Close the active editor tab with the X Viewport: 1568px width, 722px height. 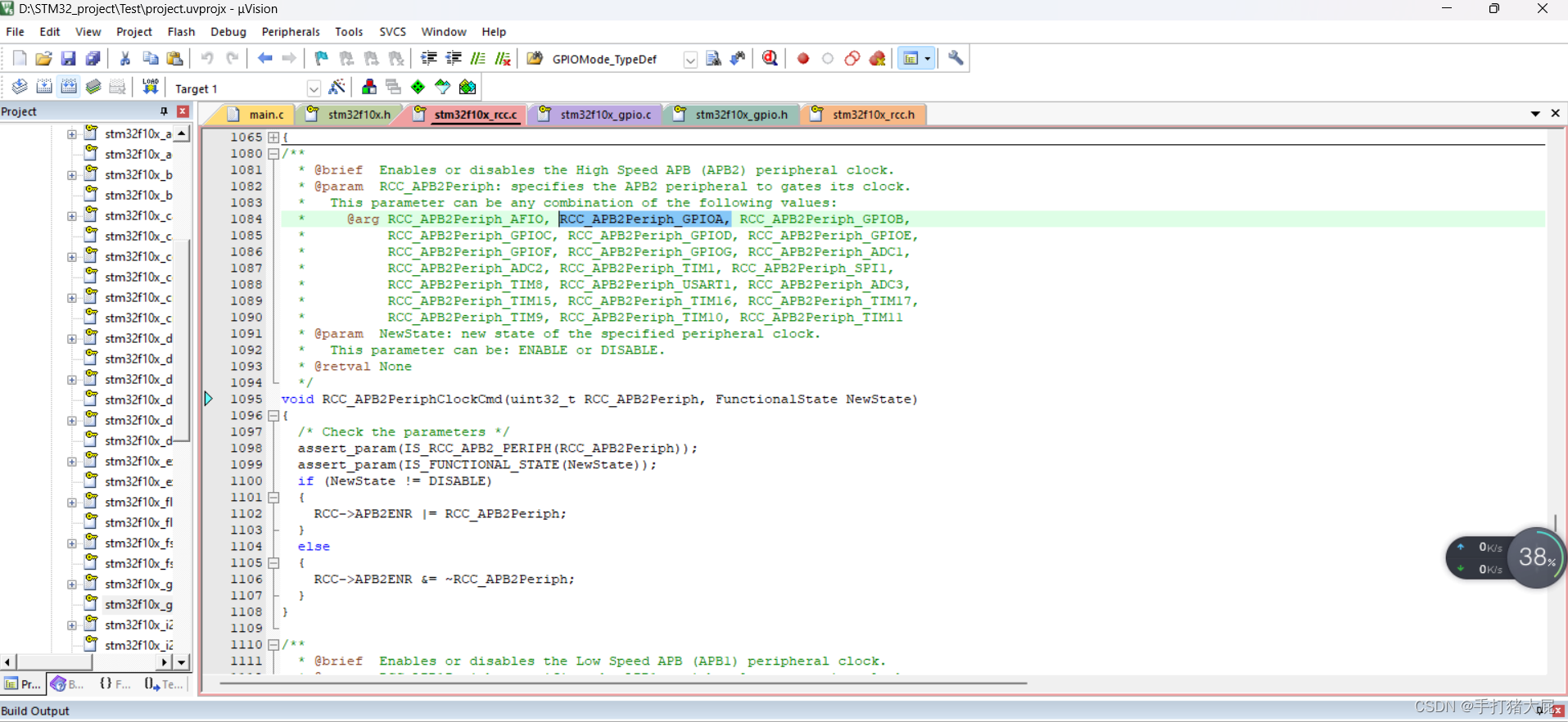pyautogui.click(x=1555, y=114)
